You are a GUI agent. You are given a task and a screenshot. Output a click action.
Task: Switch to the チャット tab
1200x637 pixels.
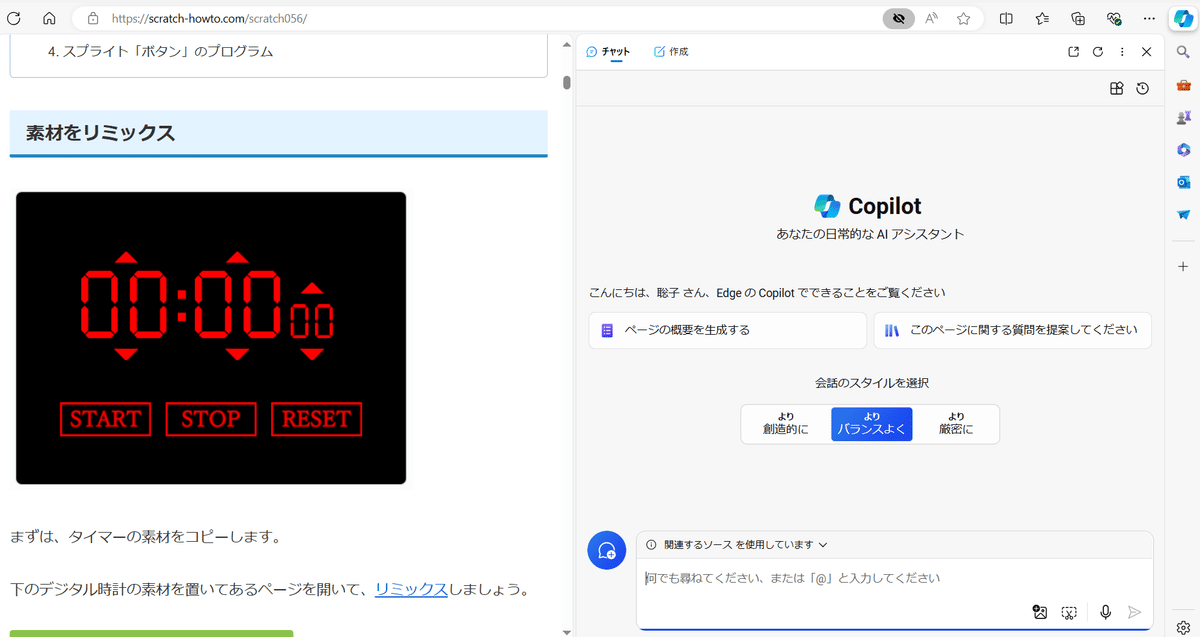[608, 52]
